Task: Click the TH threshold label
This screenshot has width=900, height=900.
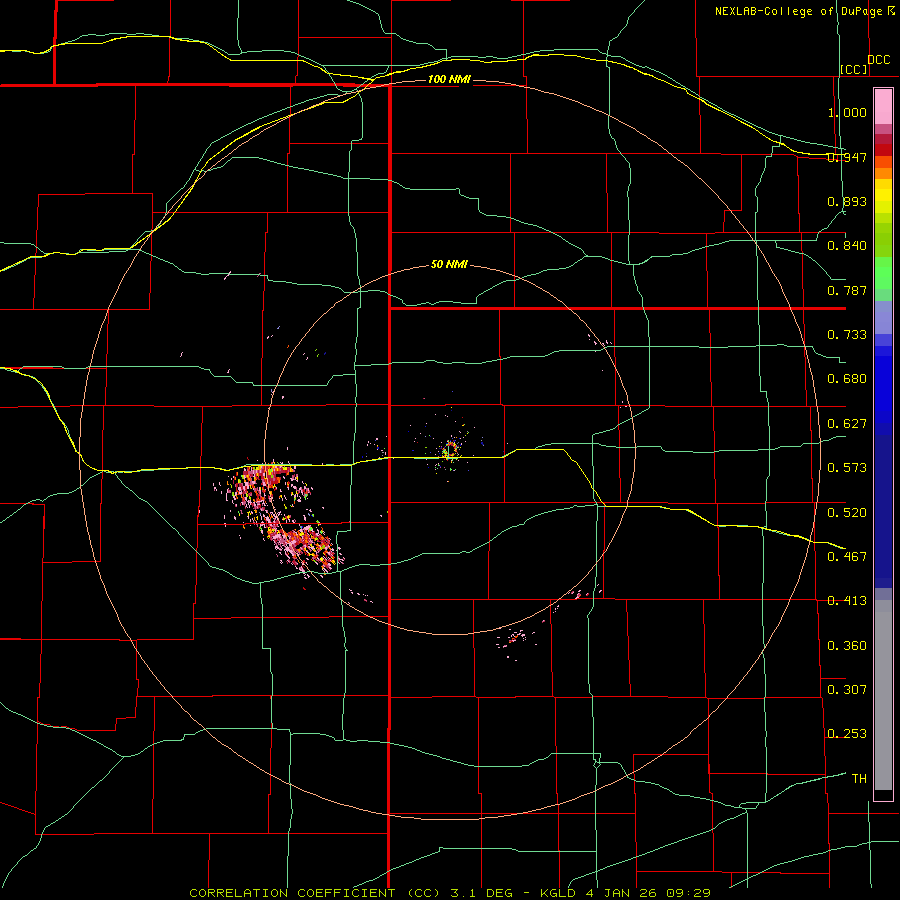Action: tap(859, 779)
